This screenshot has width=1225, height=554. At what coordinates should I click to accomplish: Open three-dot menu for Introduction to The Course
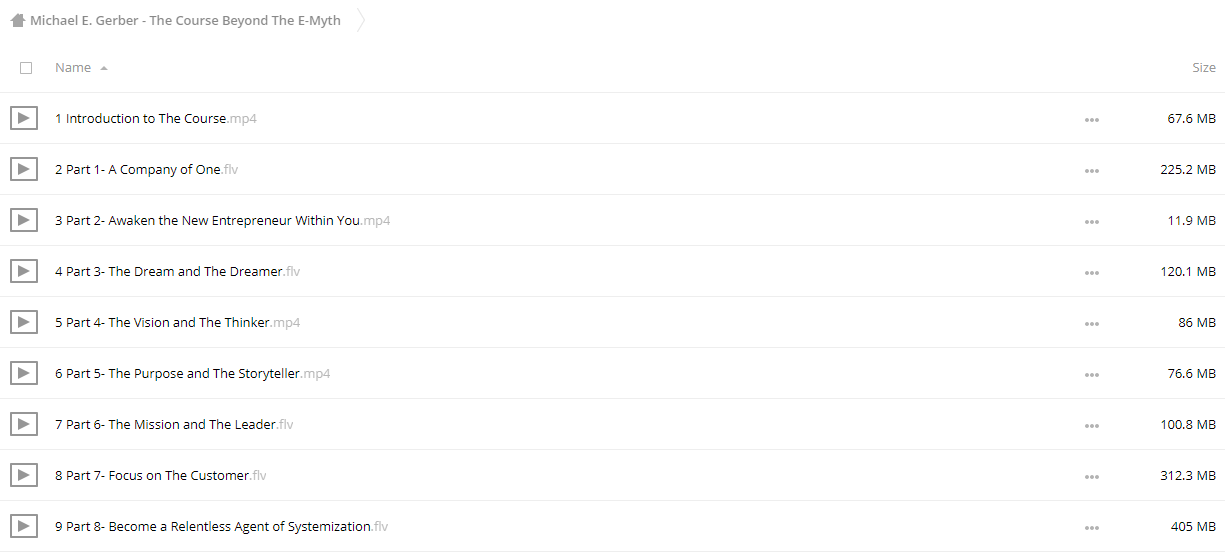pos(1091,119)
